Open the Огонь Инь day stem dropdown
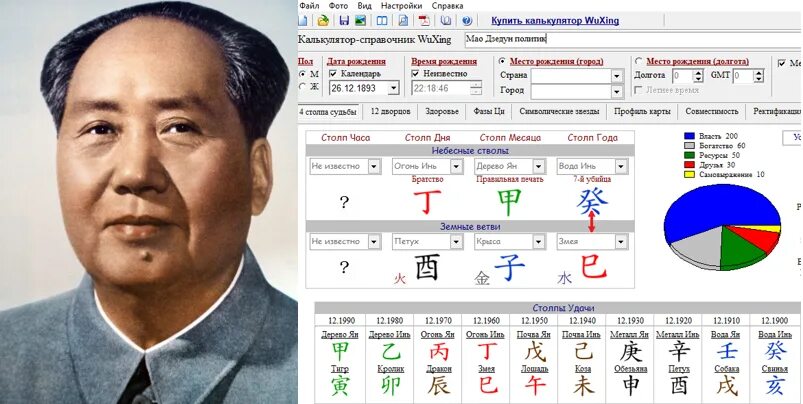Viewport: 803px width, 404px height. (x=457, y=166)
